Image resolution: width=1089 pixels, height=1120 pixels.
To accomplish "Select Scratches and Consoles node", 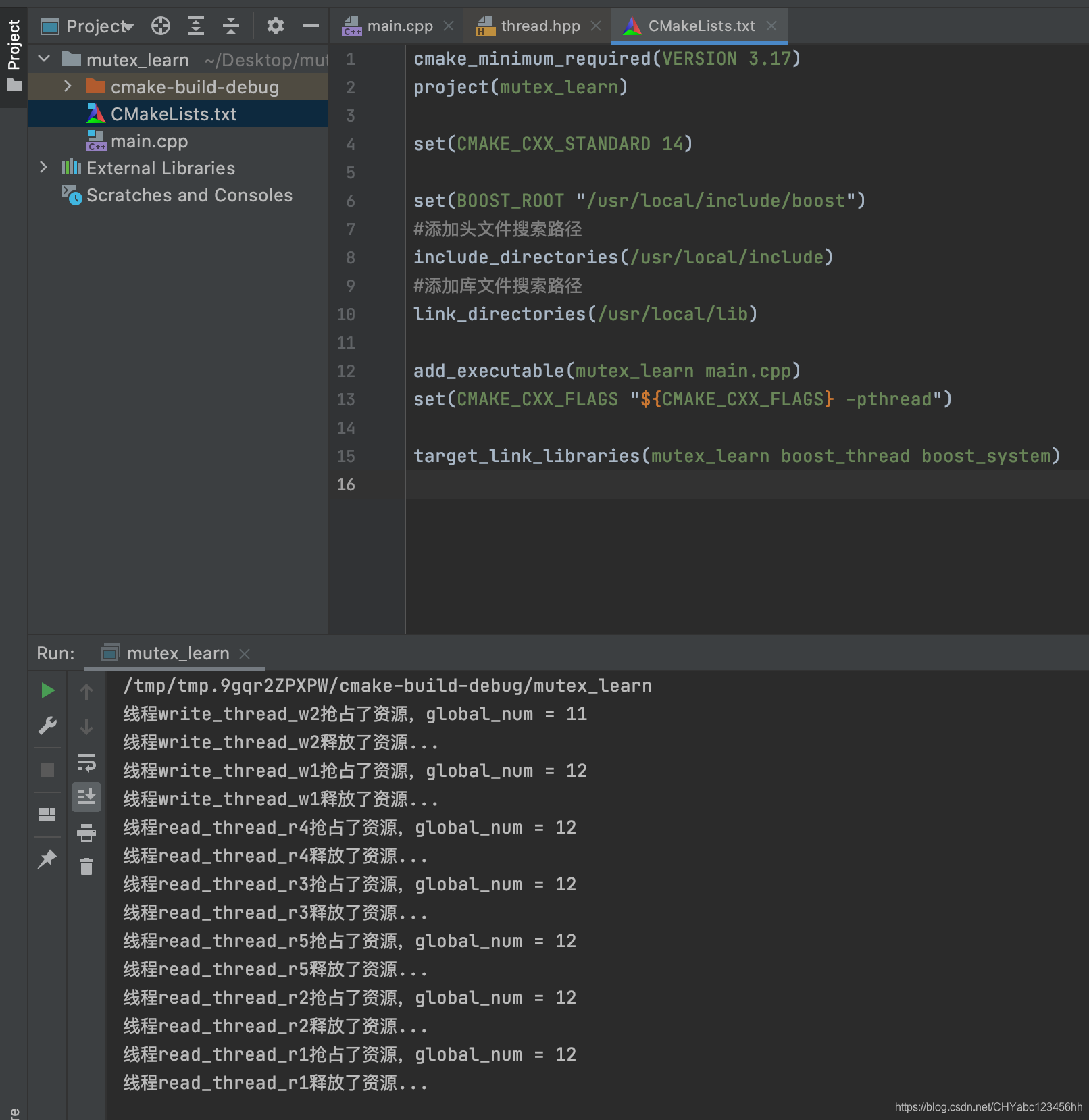I will (x=178, y=195).
